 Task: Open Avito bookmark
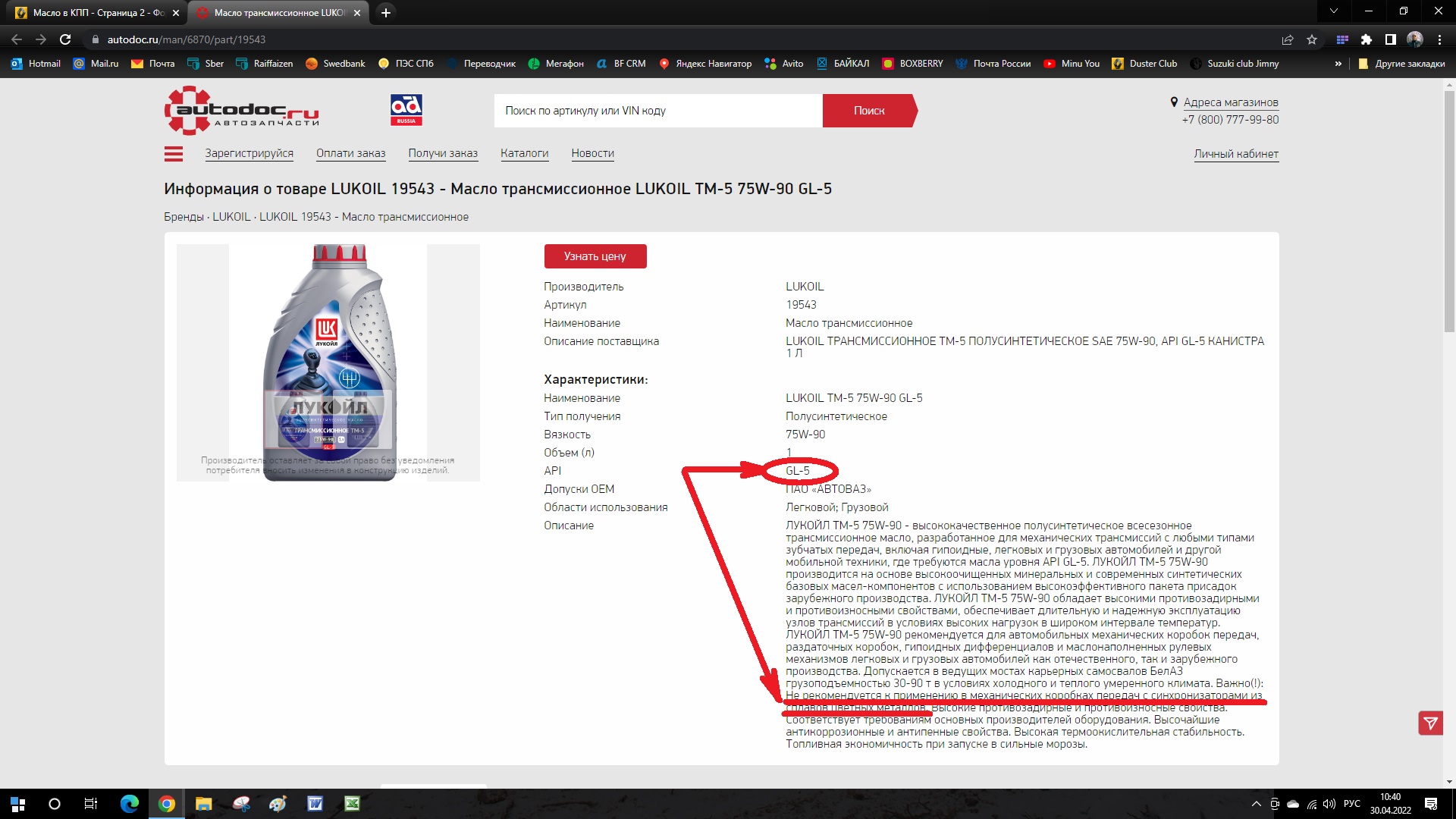pos(784,64)
